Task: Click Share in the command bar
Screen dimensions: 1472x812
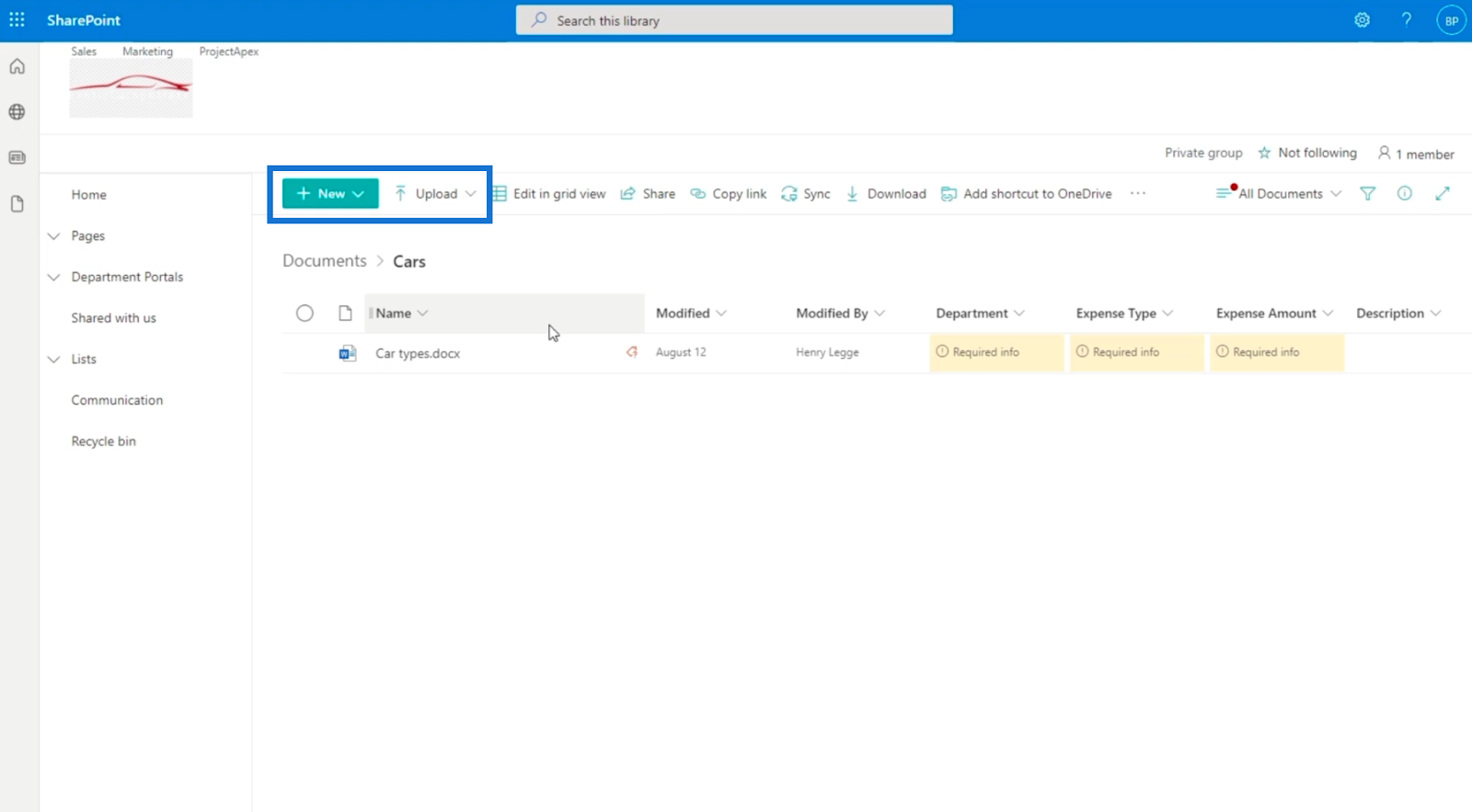Action: pos(648,193)
